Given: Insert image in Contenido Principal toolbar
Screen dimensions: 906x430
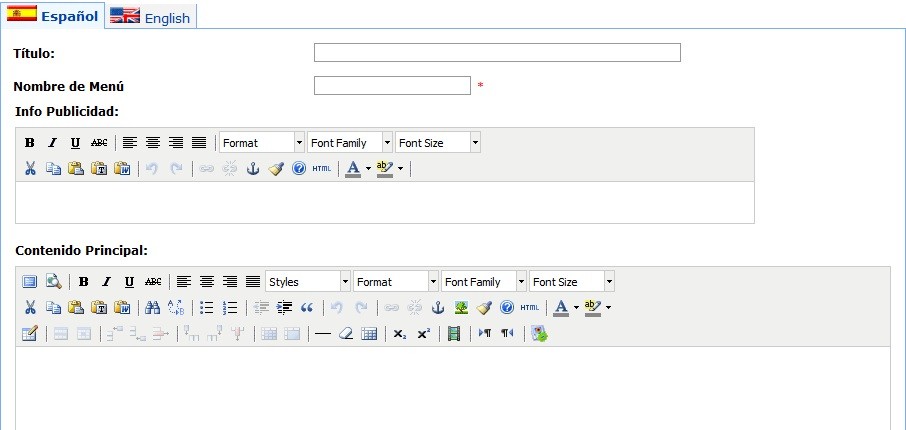Looking at the screenshot, I should pyautogui.click(x=461, y=308).
